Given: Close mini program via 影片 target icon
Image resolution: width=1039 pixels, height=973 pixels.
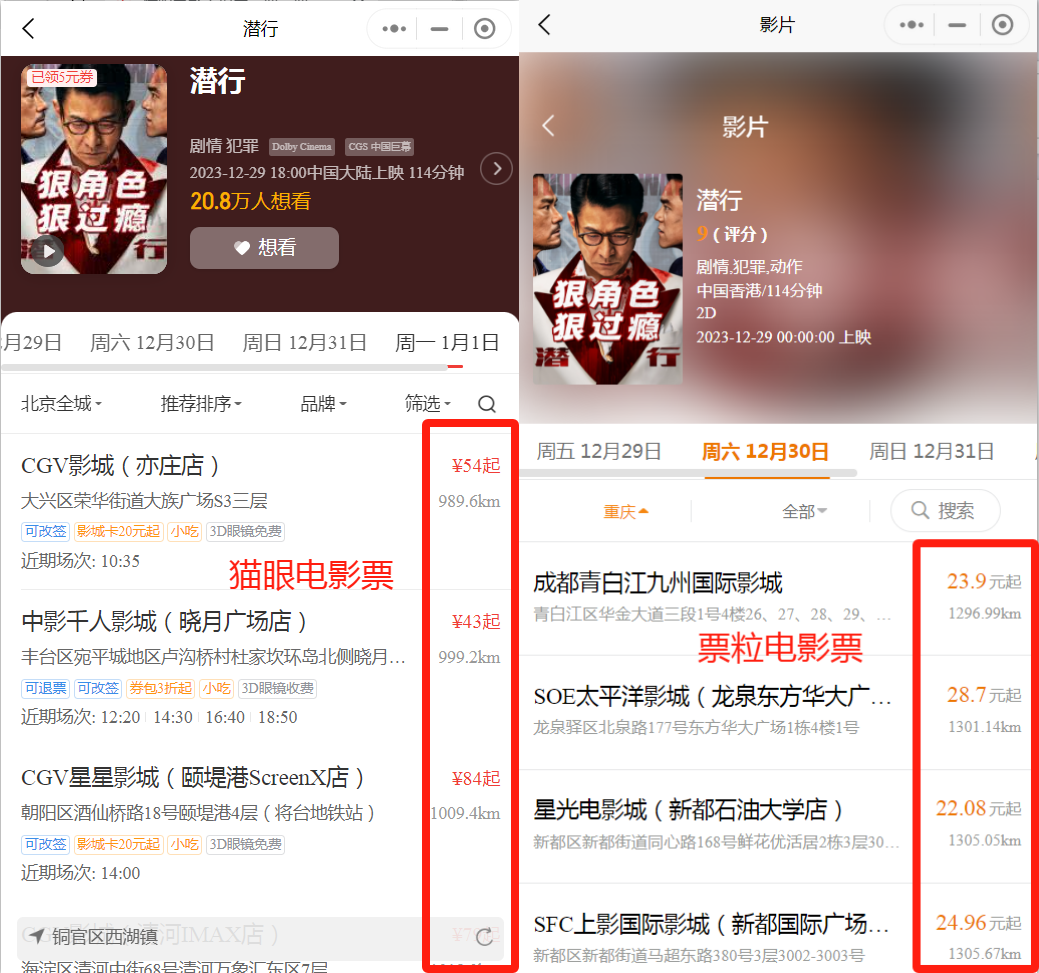Looking at the screenshot, I should [x=1002, y=26].
